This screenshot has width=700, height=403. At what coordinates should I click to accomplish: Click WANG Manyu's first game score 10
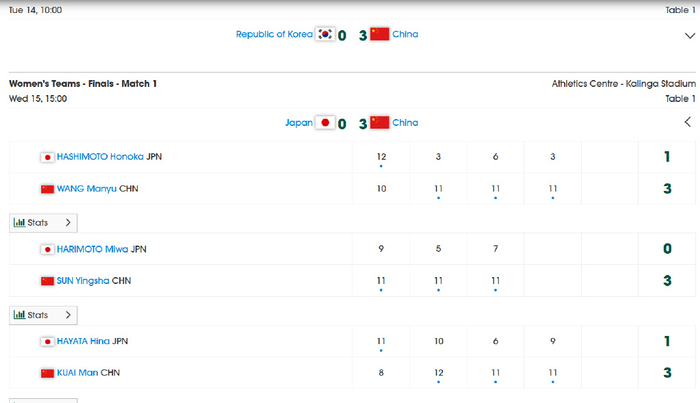pyautogui.click(x=381, y=189)
